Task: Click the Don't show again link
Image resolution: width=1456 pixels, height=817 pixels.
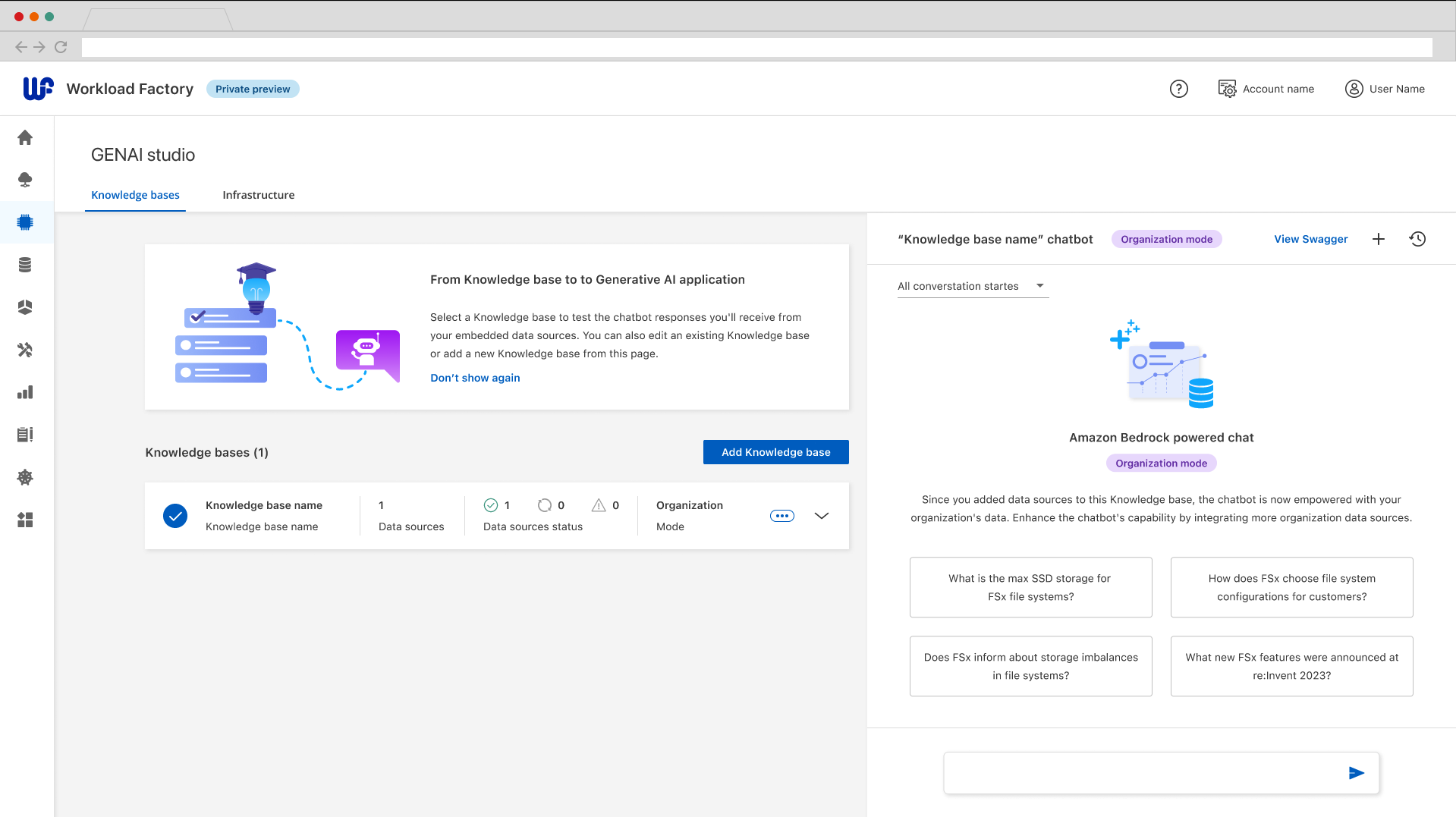Action: pyautogui.click(x=475, y=378)
